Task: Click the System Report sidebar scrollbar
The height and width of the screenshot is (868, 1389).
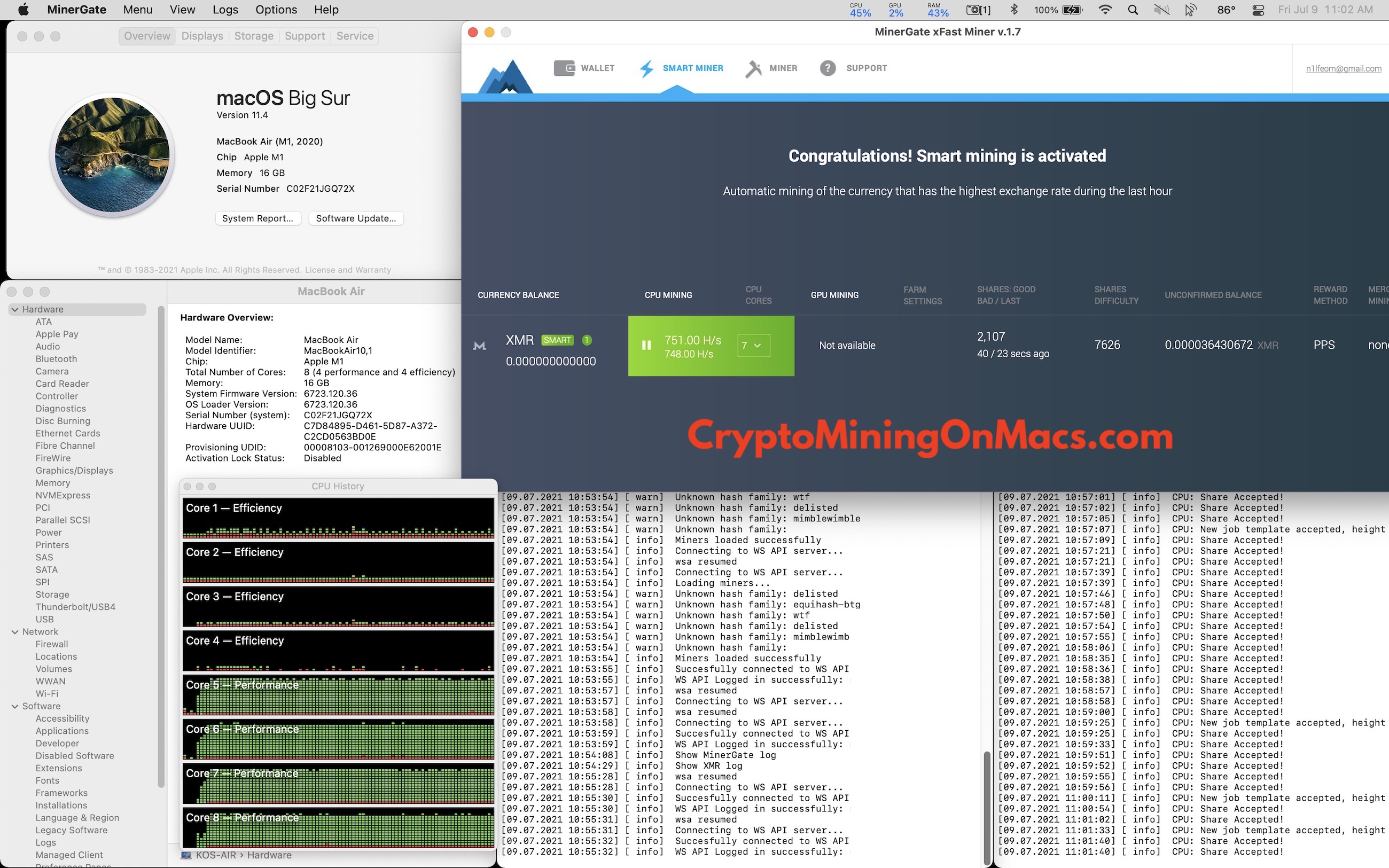Action: [x=161, y=547]
